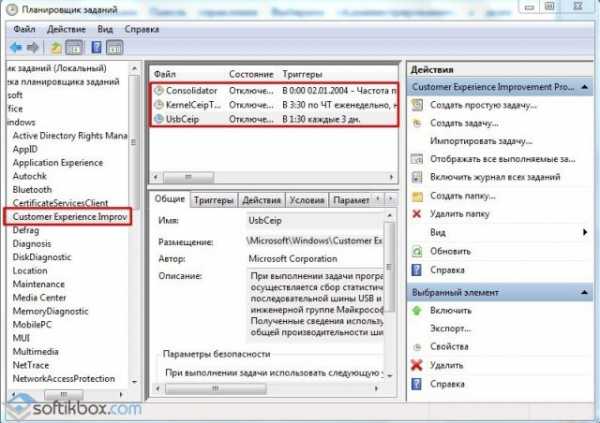Switch to the Параметры tab

(351, 200)
